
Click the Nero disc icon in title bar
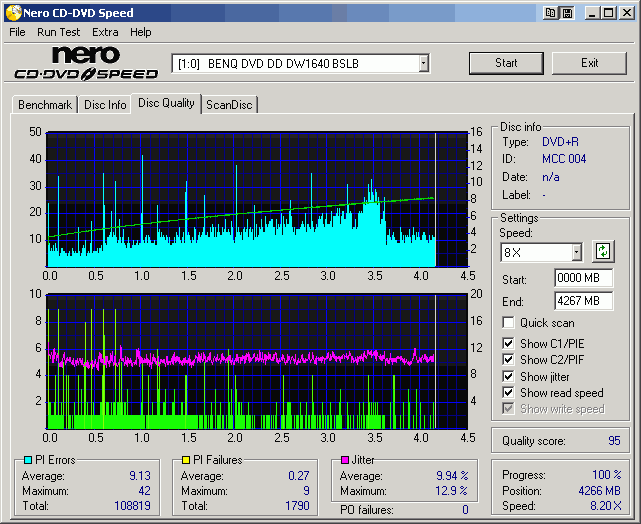tap(13, 13)
